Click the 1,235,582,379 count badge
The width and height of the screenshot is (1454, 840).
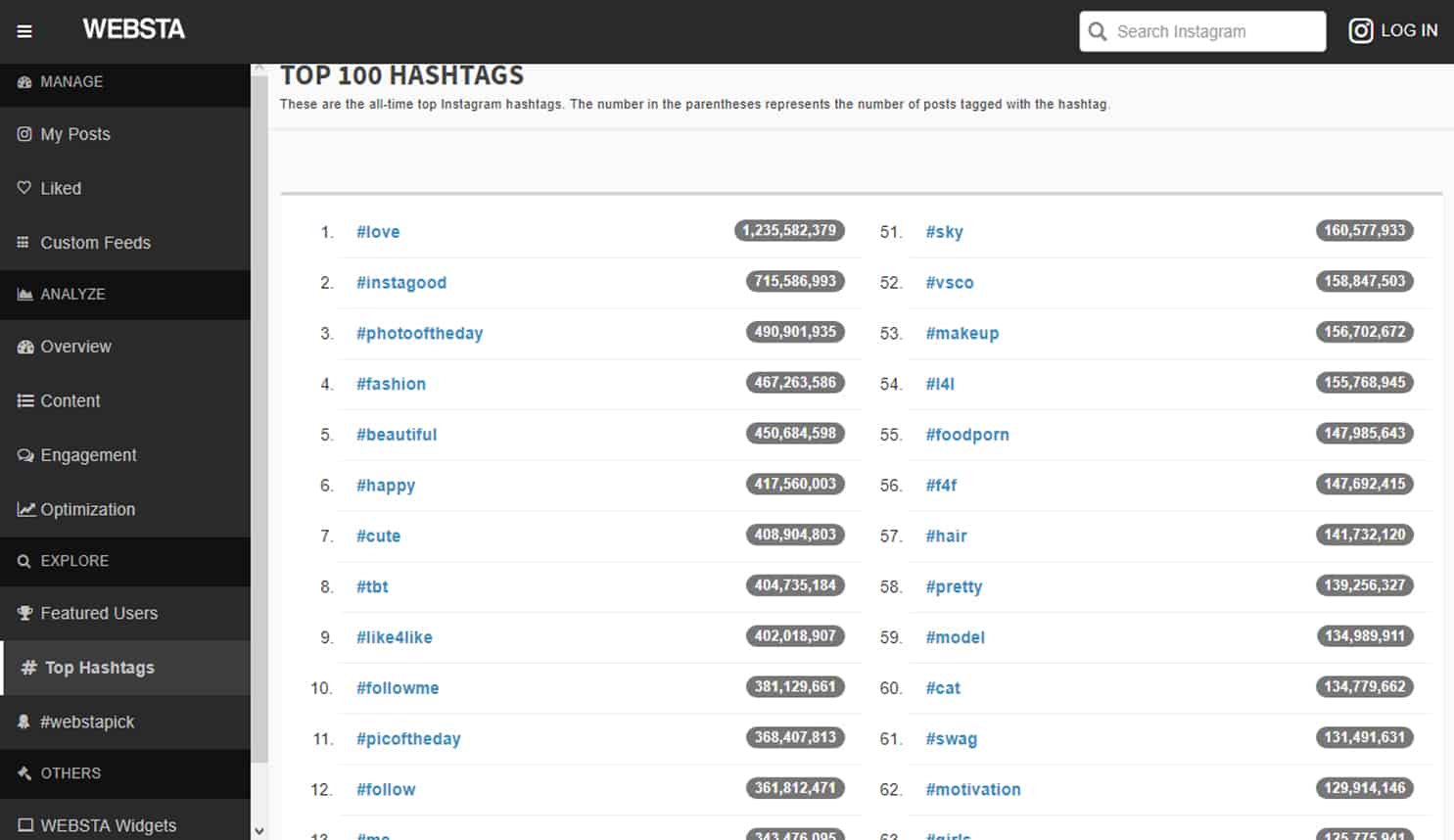[x=789, y=231]
